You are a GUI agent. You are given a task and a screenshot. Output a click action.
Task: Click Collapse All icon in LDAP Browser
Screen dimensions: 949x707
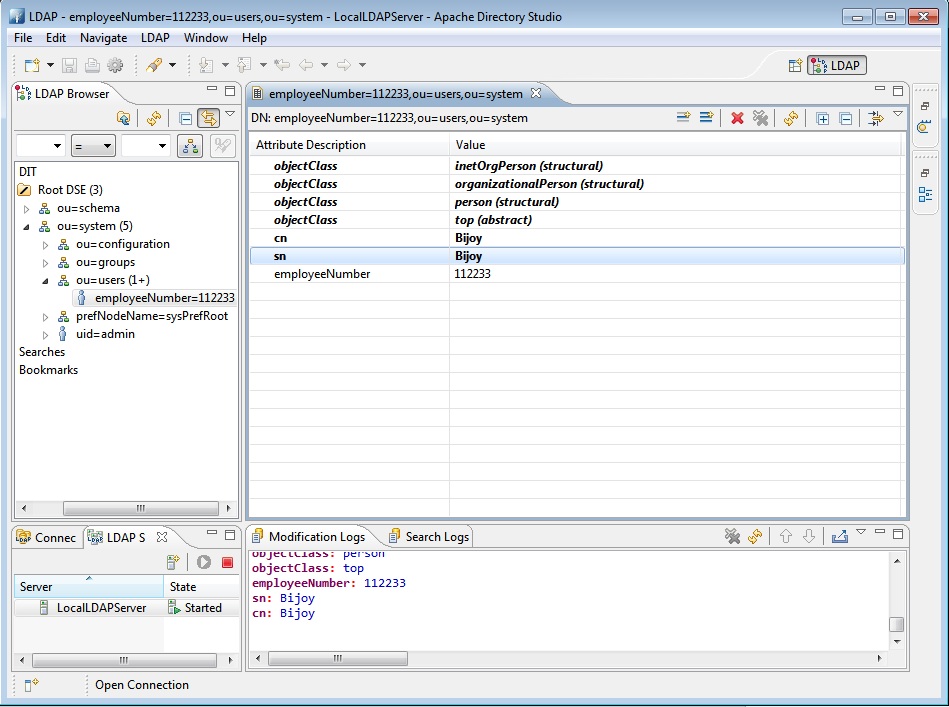[x=185, y=118]
